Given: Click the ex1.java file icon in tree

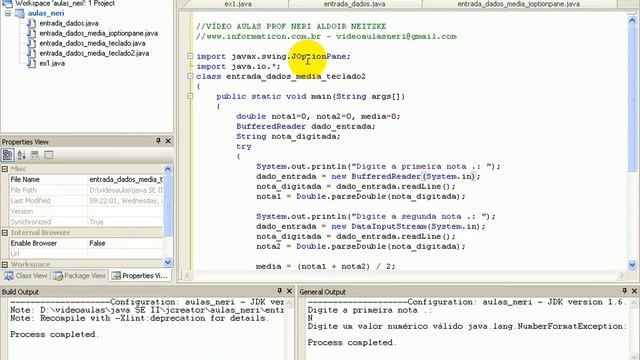Looking at the screenshot, I should 31,63.
